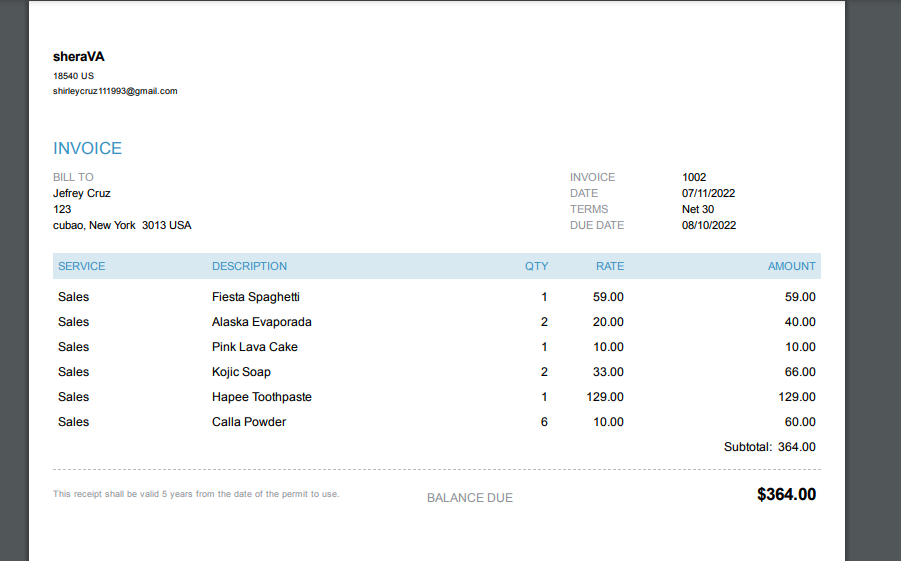Select the Calla Powder description
901x561 pixels.
249,422
